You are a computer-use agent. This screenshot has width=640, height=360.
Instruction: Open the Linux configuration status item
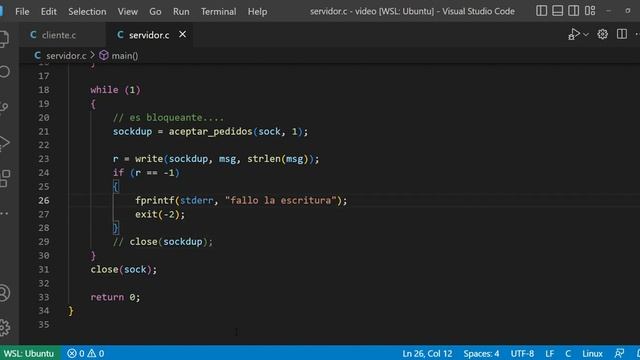click(592, 353)
